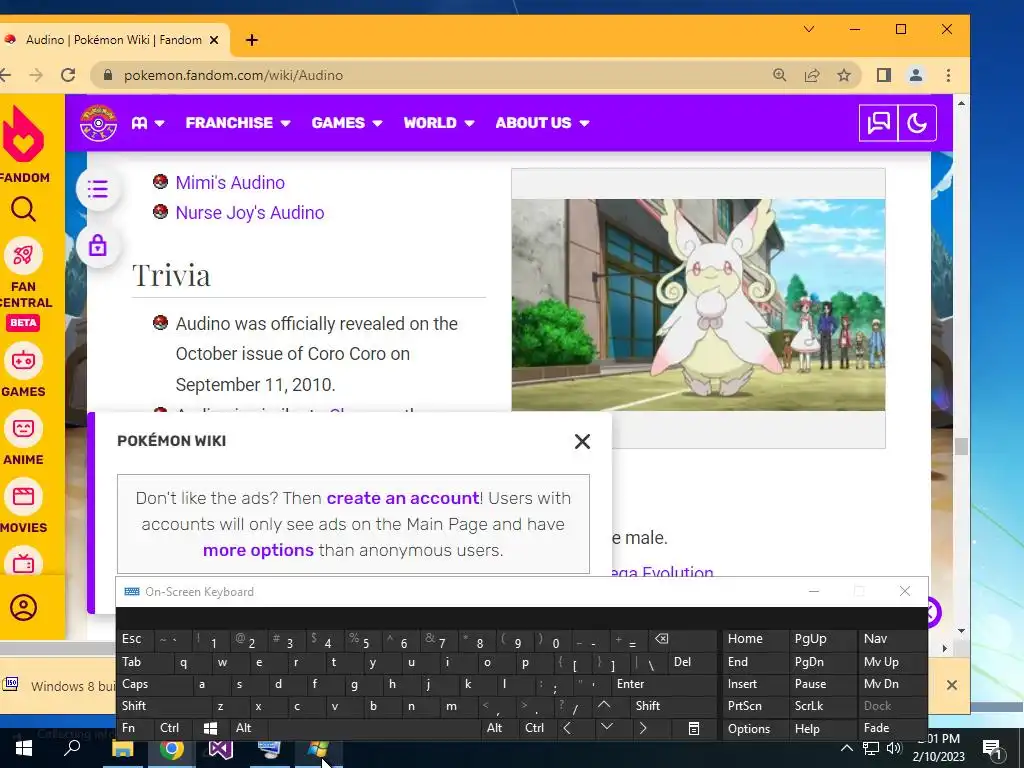
Task: Click the Fade key on On-Screen Keyboard
Action: click(892, 728)
